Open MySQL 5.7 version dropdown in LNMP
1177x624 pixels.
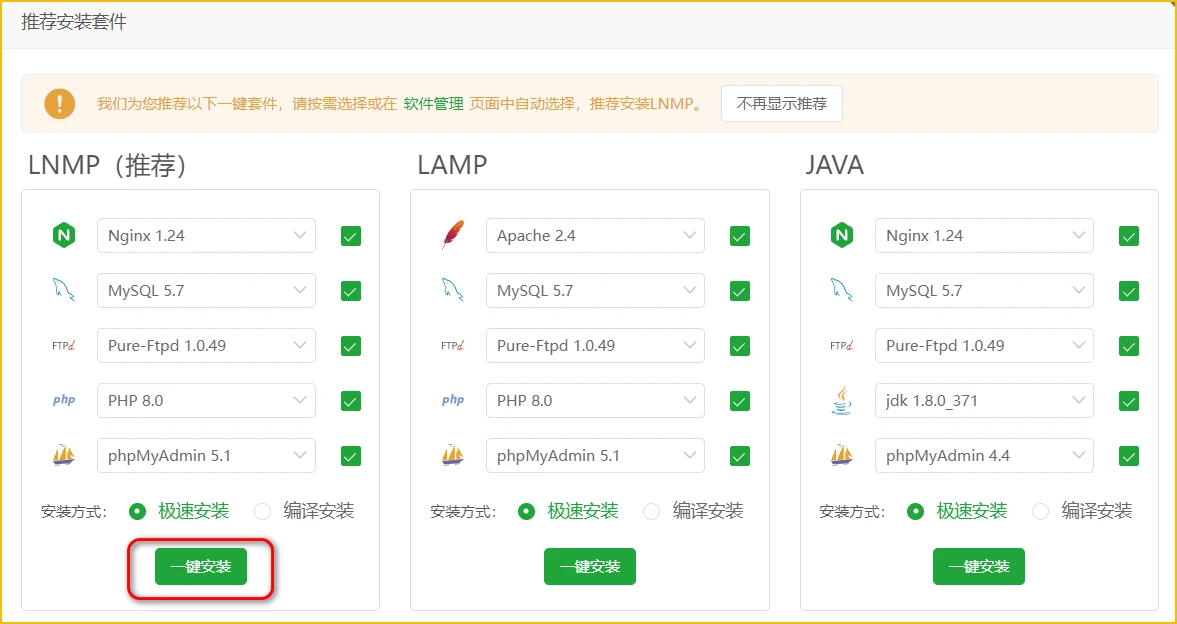click(x=206, y=291)
